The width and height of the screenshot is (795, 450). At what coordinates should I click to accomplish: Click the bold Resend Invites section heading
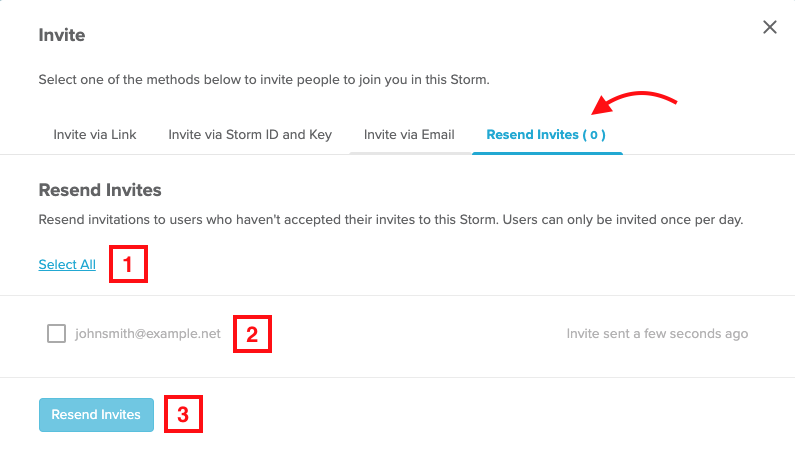(100, 190)
